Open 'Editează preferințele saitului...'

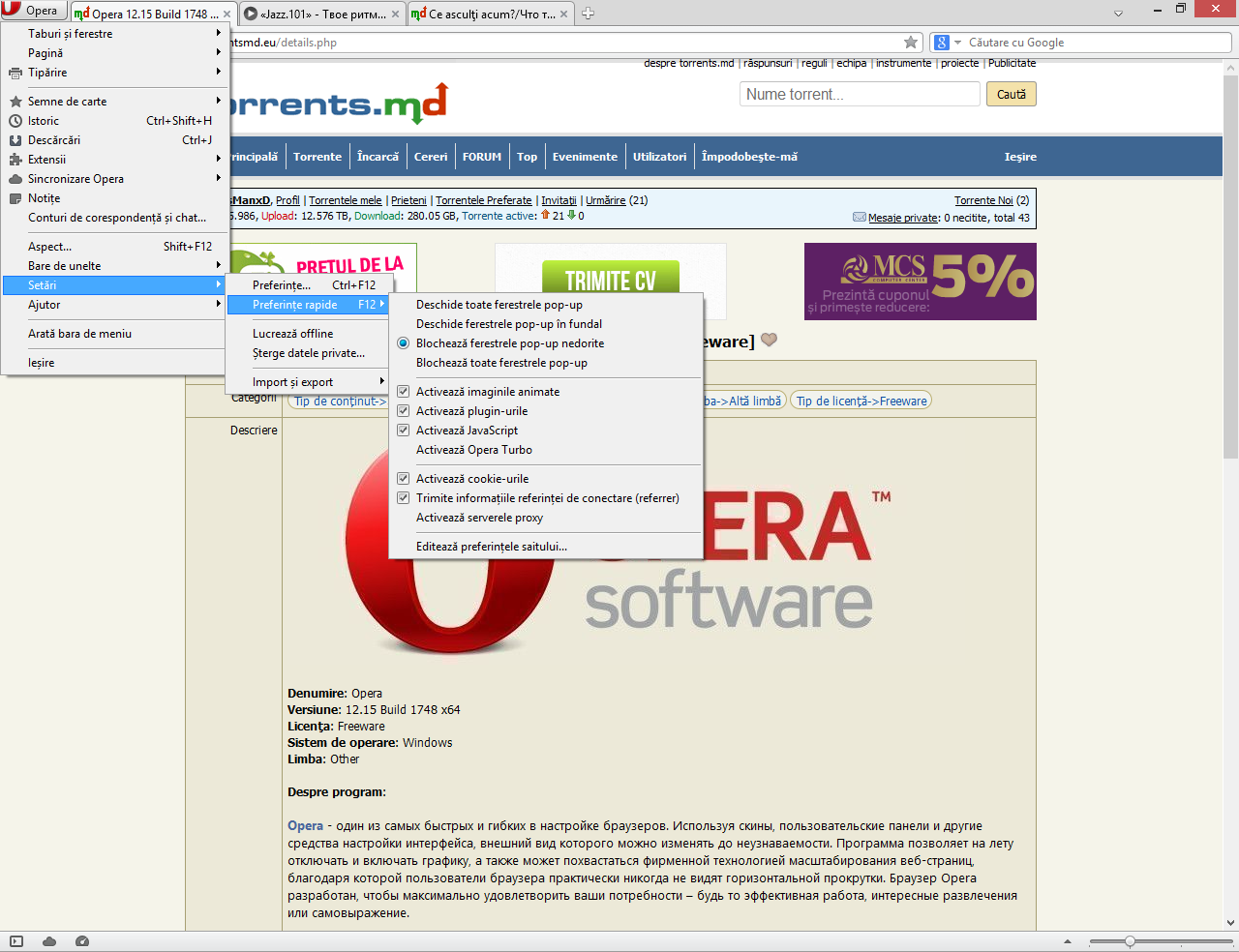pos(546,547)
